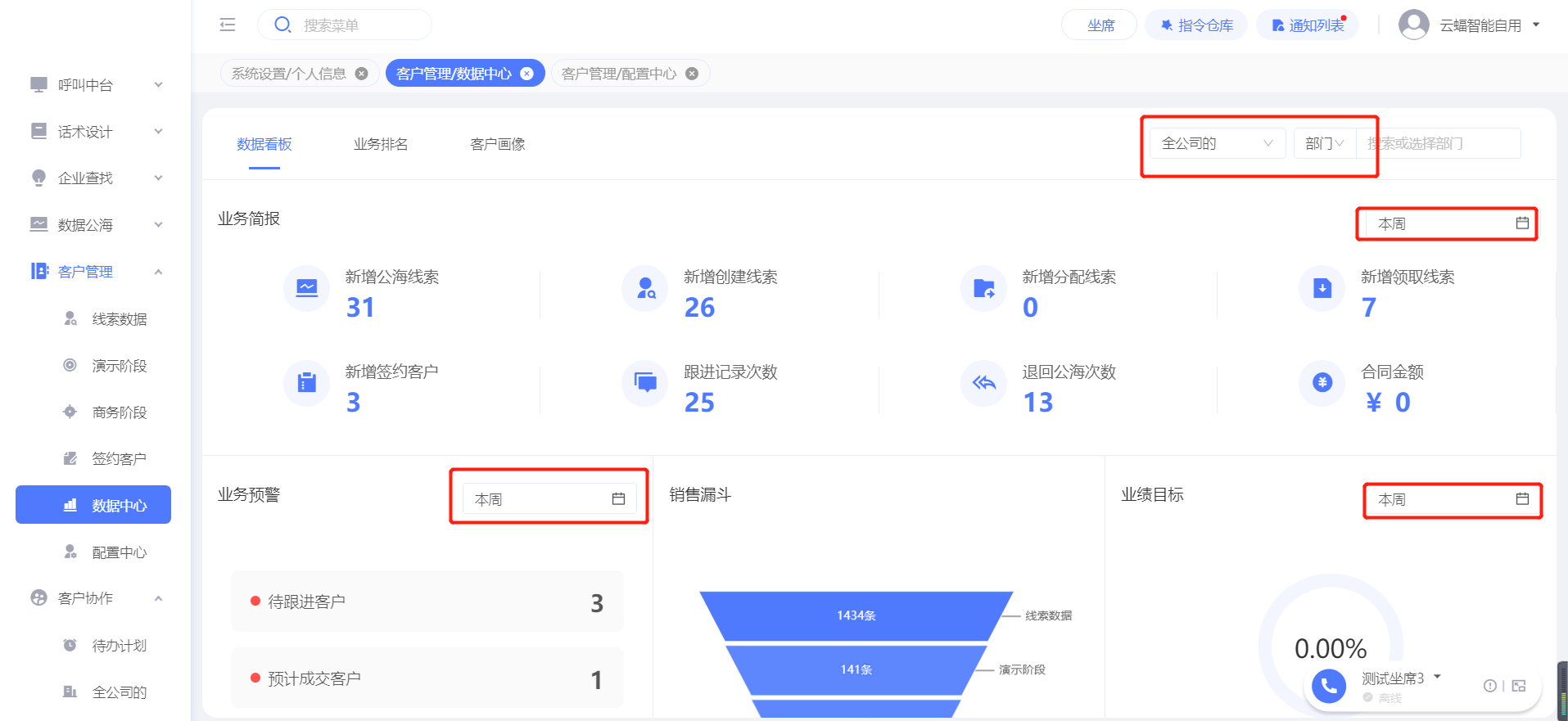This screenshot has width=1568, height=721.
Task: Open the 预计成交客户 warning row
Action: [427, 678]
